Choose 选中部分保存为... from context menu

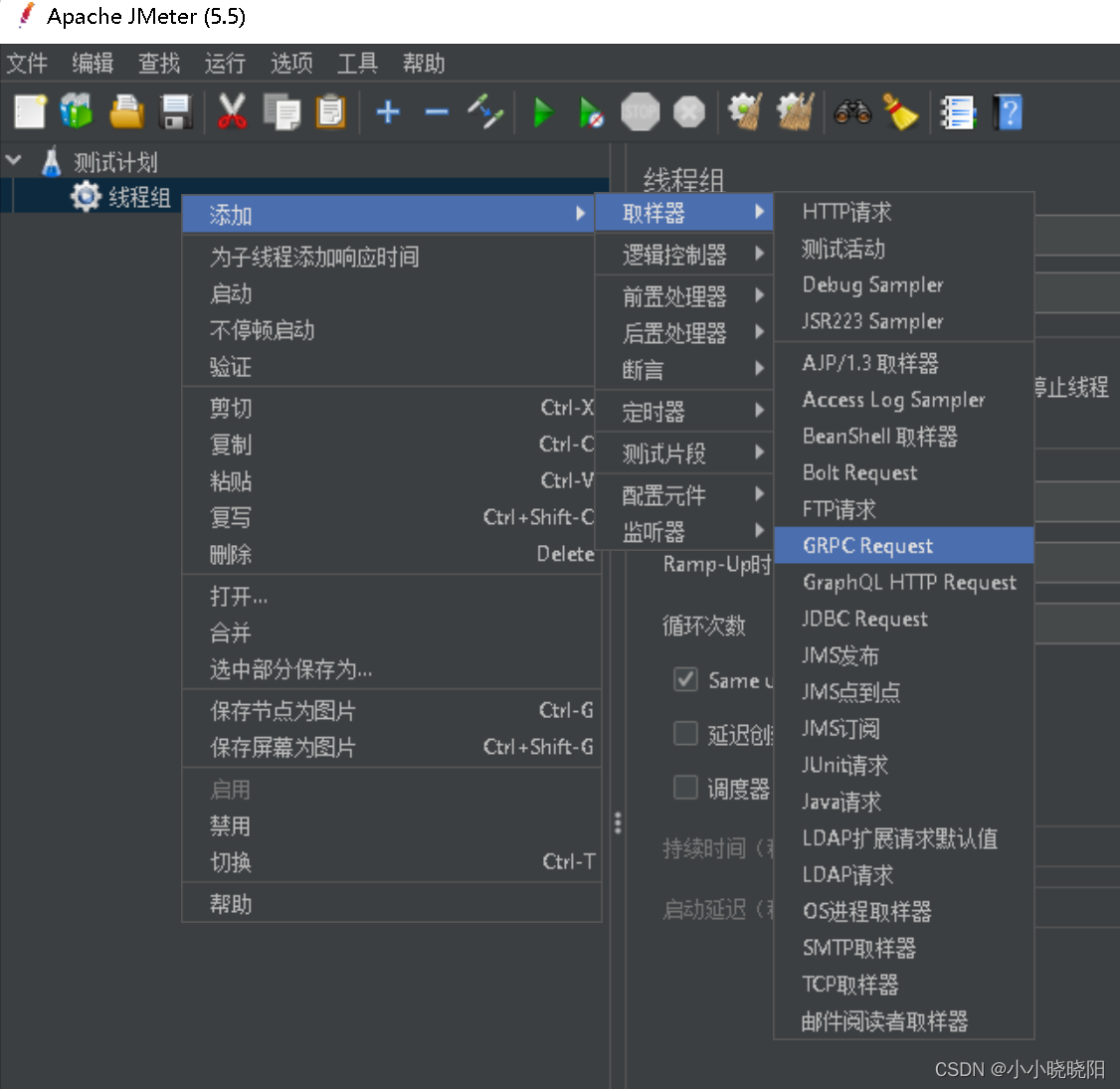coord(392,669)
